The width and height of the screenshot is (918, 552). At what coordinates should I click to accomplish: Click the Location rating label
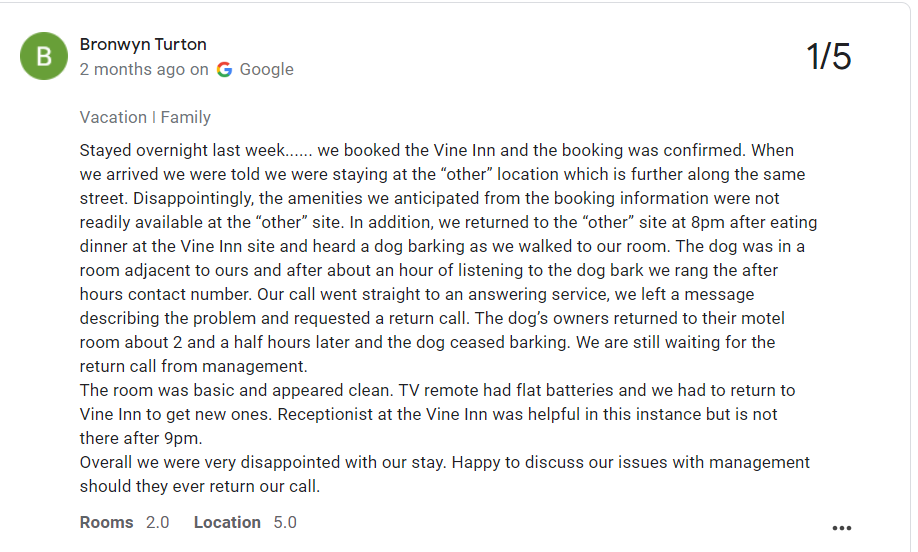227,522
